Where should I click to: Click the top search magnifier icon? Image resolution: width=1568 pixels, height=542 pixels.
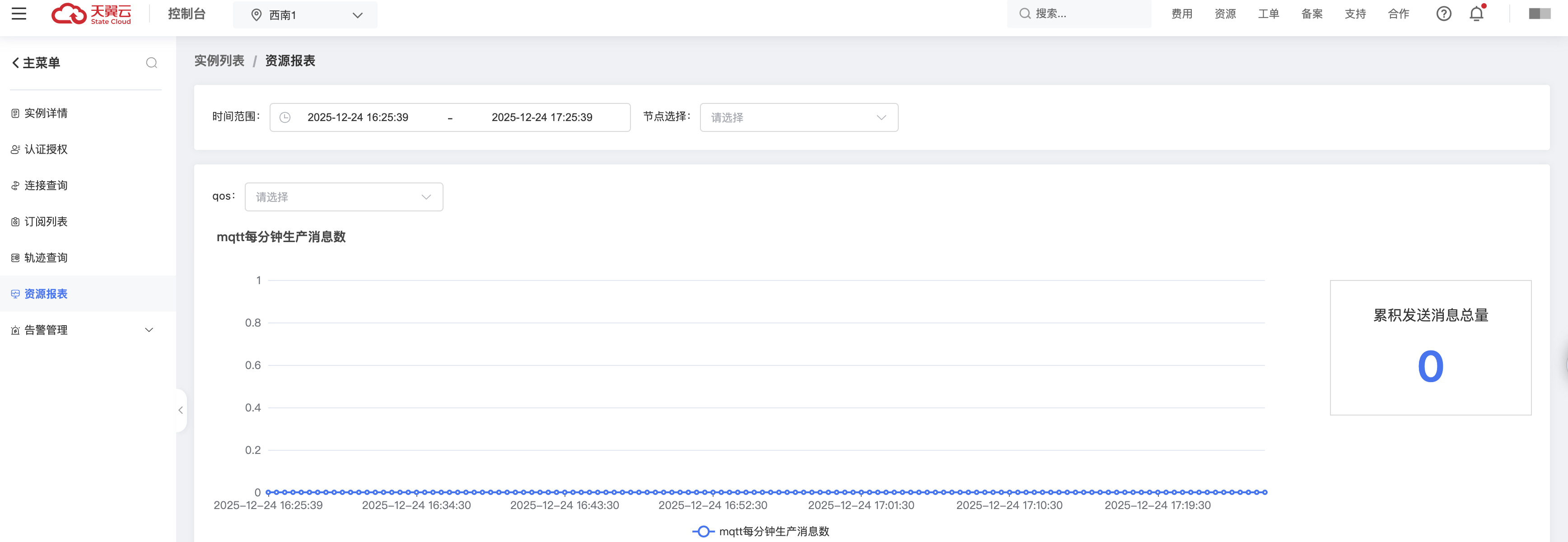[x=1025, y=14]
